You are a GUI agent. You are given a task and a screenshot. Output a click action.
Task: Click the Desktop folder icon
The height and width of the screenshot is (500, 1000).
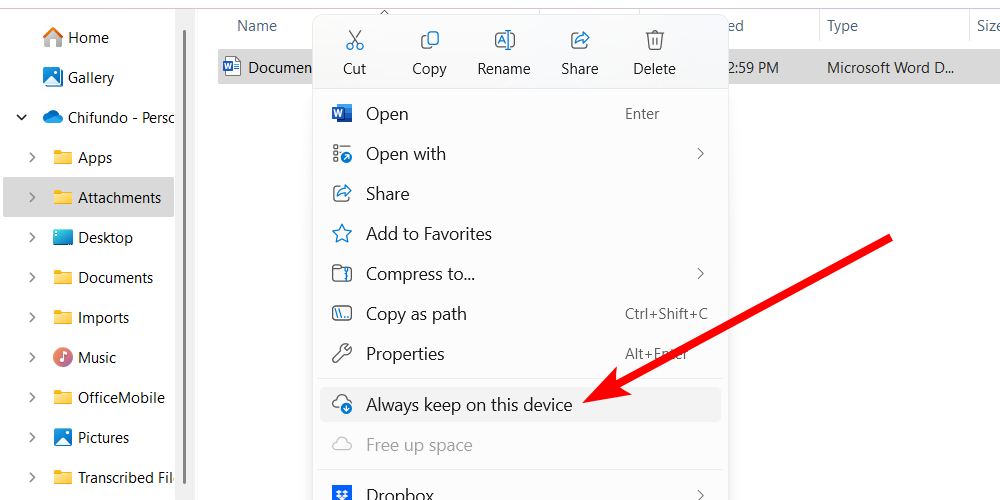tap(62, 237)
